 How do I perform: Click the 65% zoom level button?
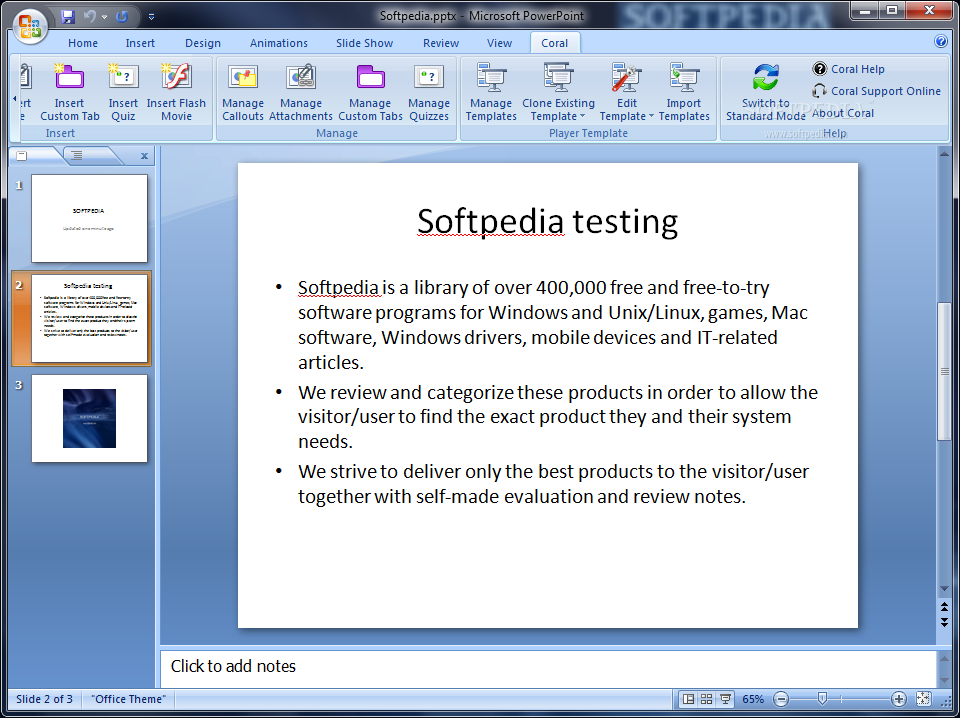[x=752, y=699]
